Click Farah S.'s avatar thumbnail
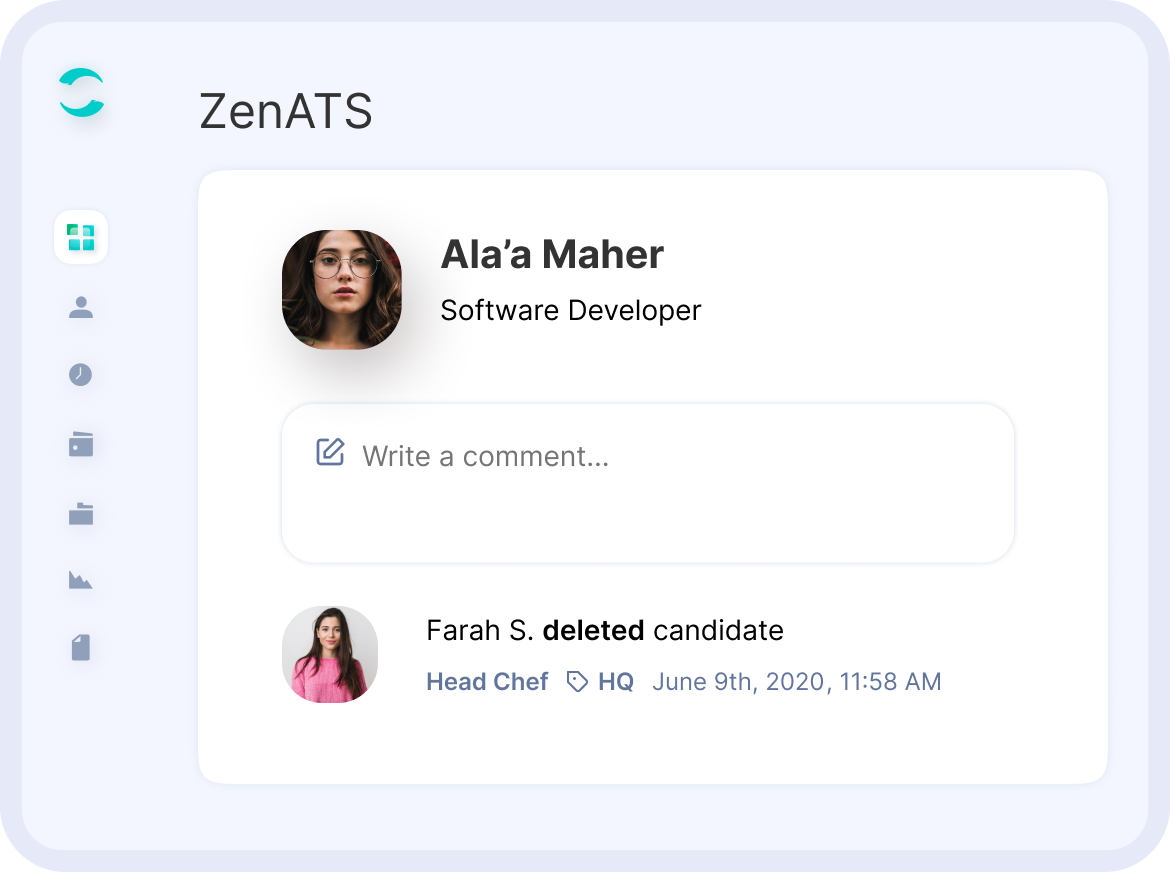Viewport: 1170px width, 872px height. click(x=330, y=654)
